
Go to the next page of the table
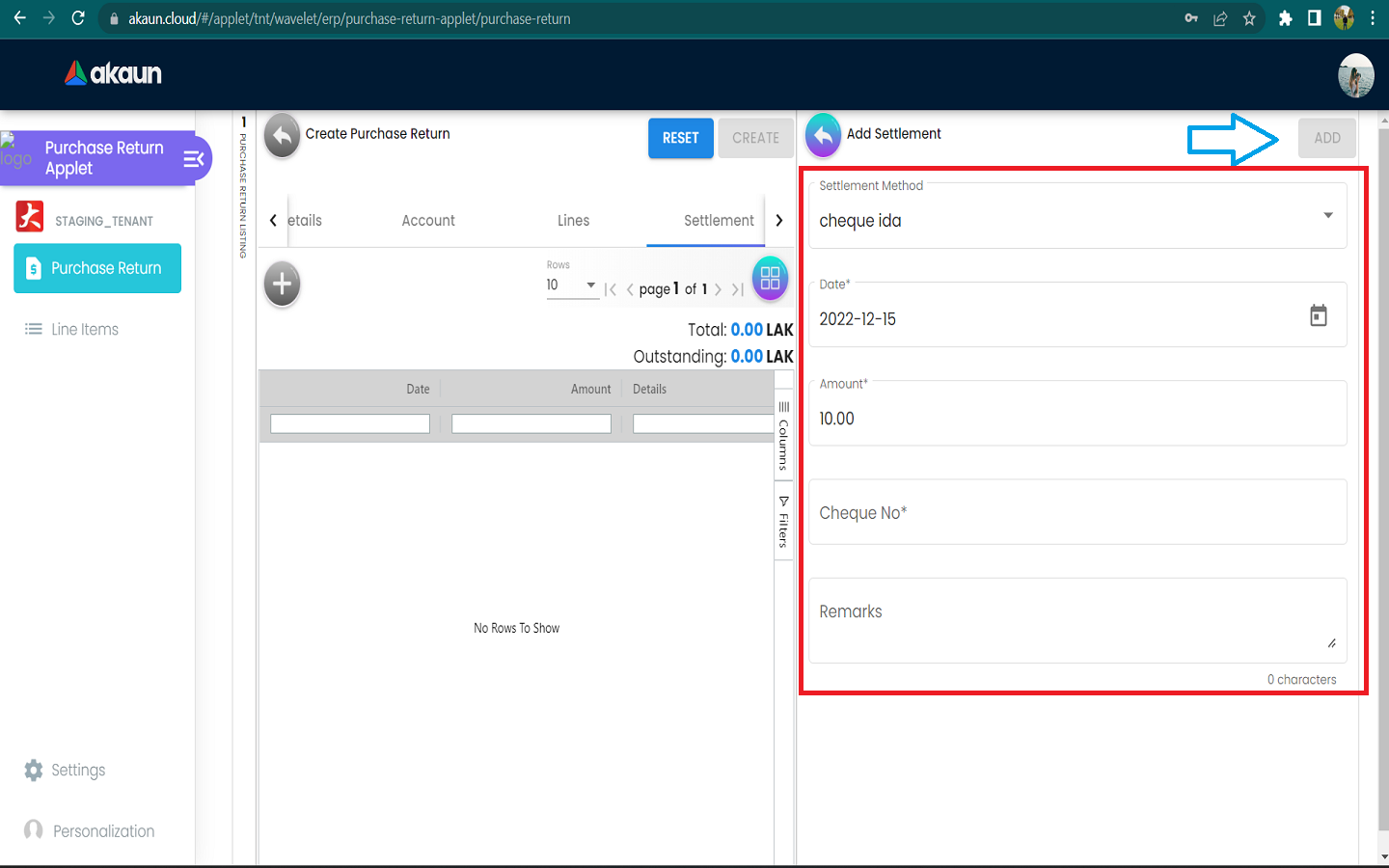pyautogui.click(x=718, y=289)
